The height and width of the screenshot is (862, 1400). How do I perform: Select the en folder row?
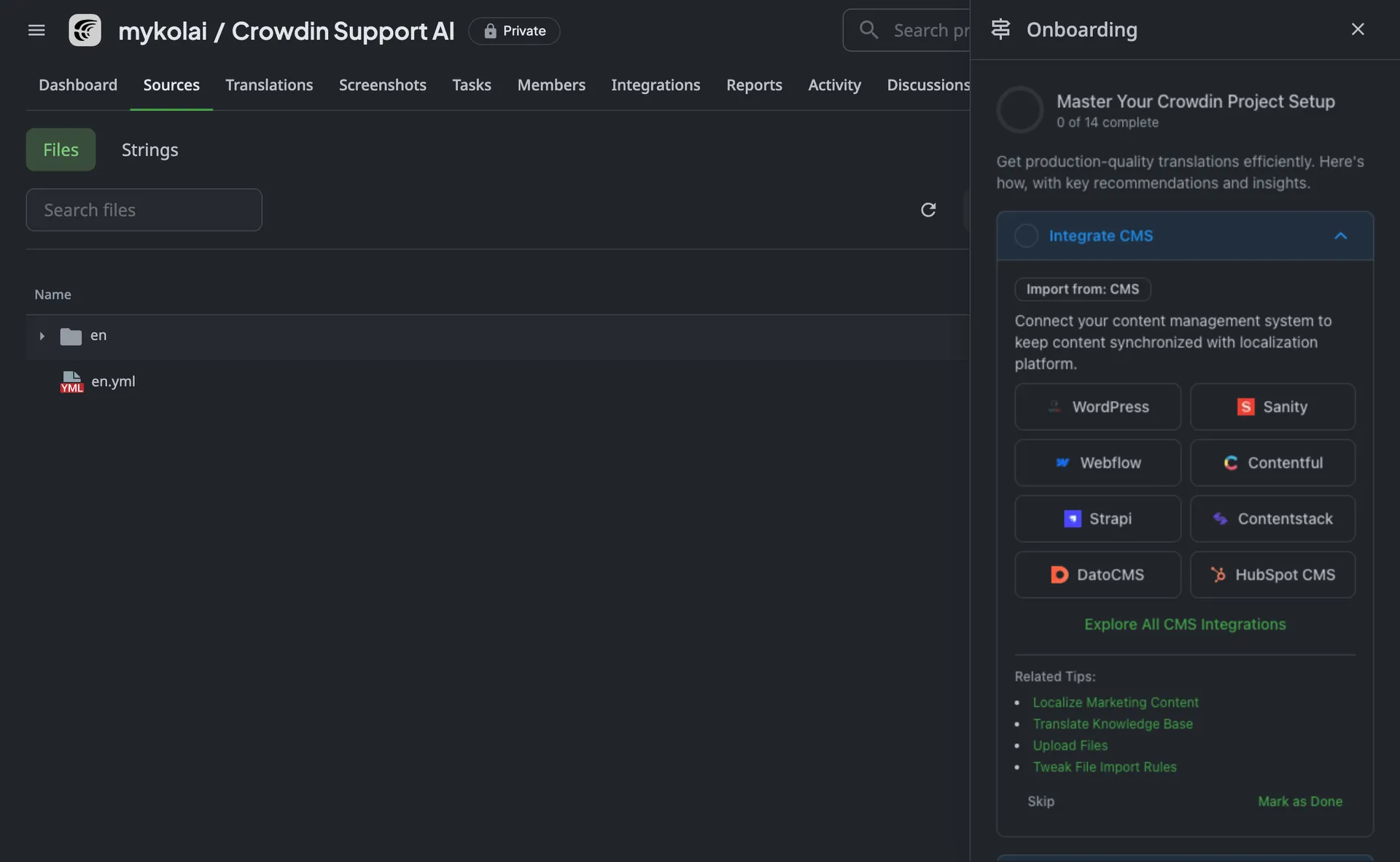point(498,336)
